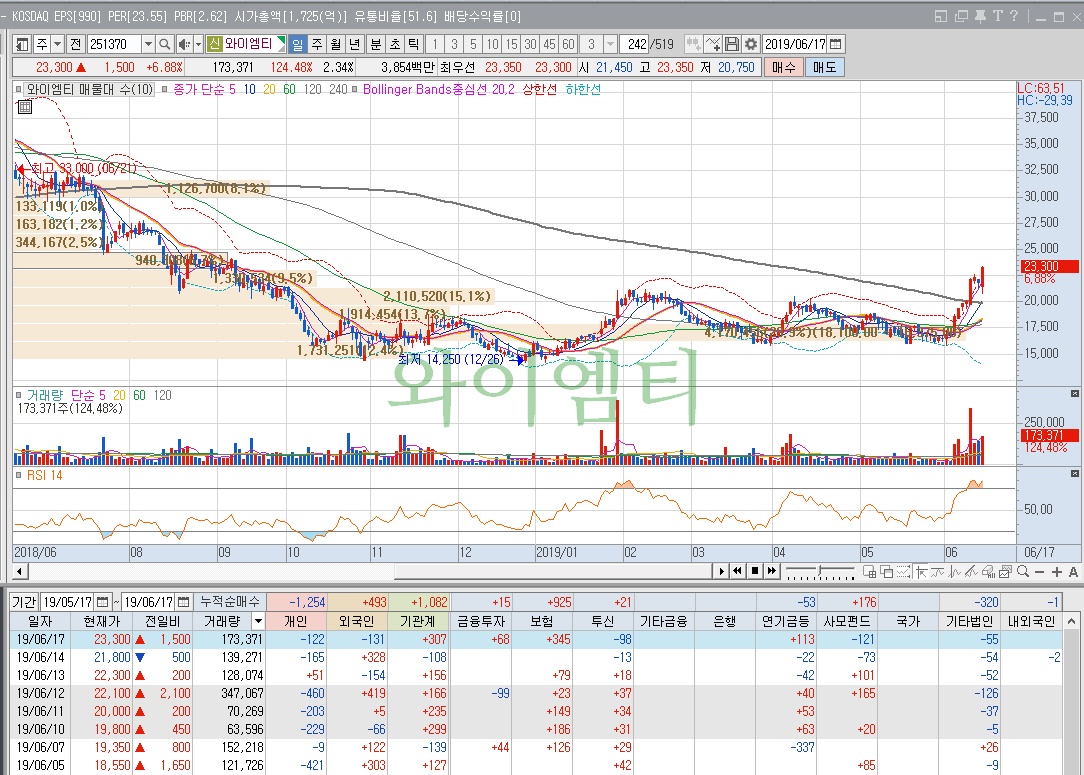Switch to second 초 chart period
The height and width of the screenshot is (775, 1084).
pyautogui.click(x=395, y=44)
